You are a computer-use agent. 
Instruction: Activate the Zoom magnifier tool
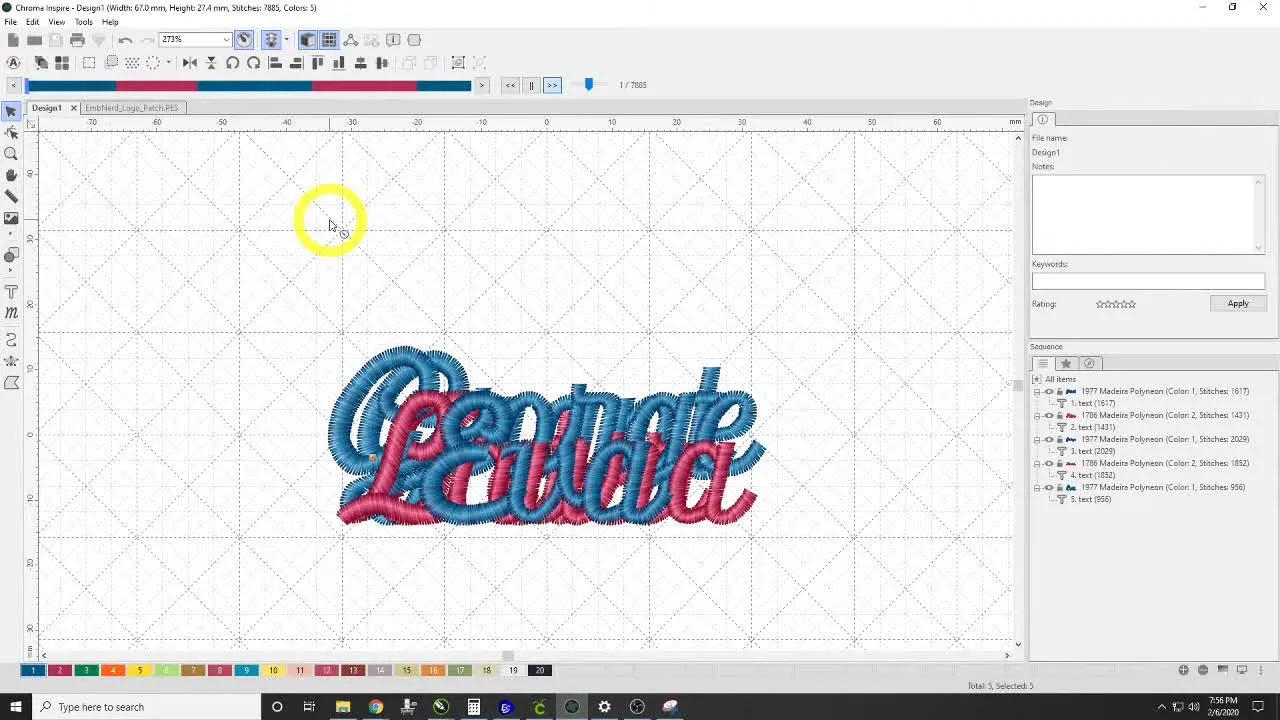point(11,154)
